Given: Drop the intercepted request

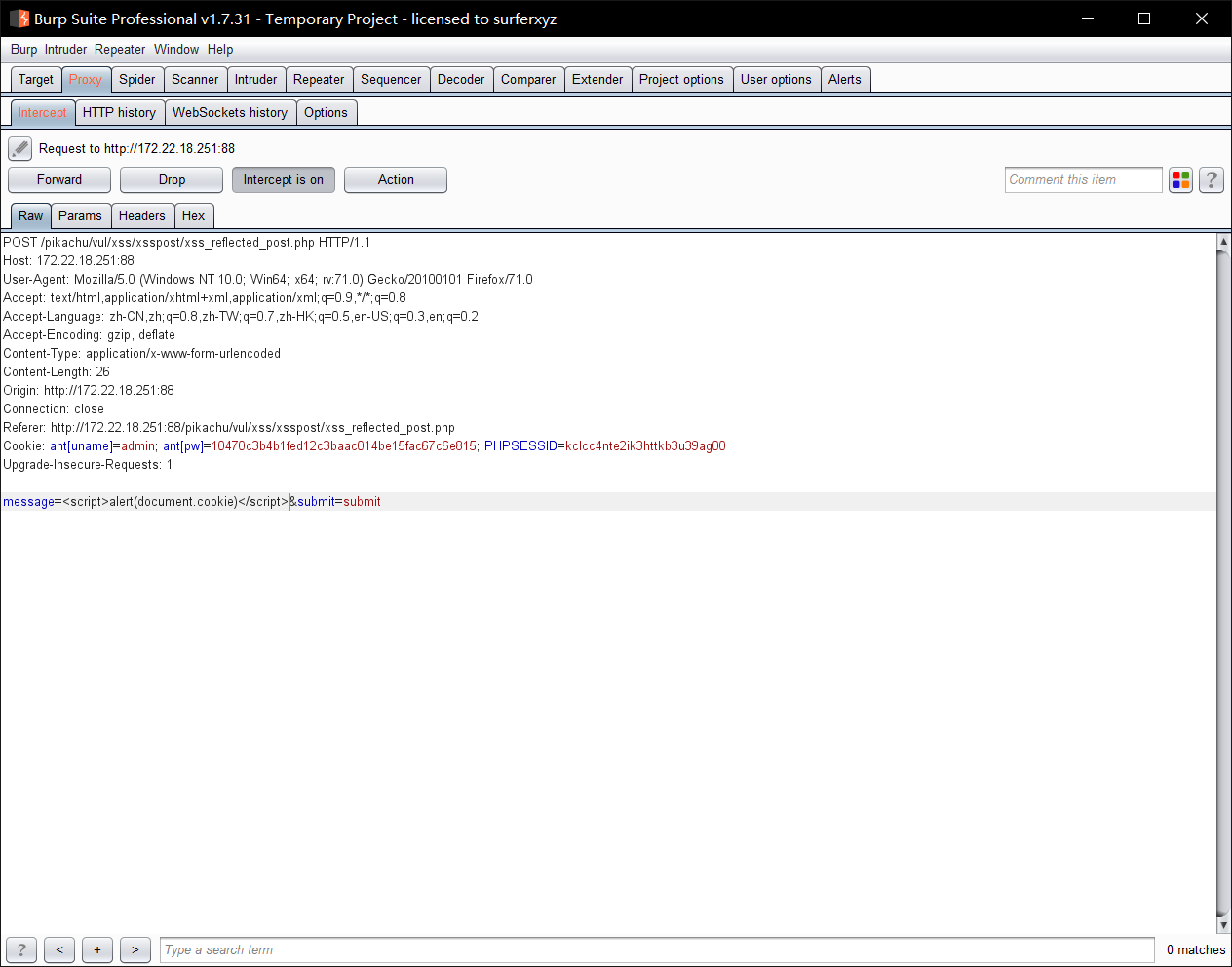Looking at the screenshot, I should (172, 179).
